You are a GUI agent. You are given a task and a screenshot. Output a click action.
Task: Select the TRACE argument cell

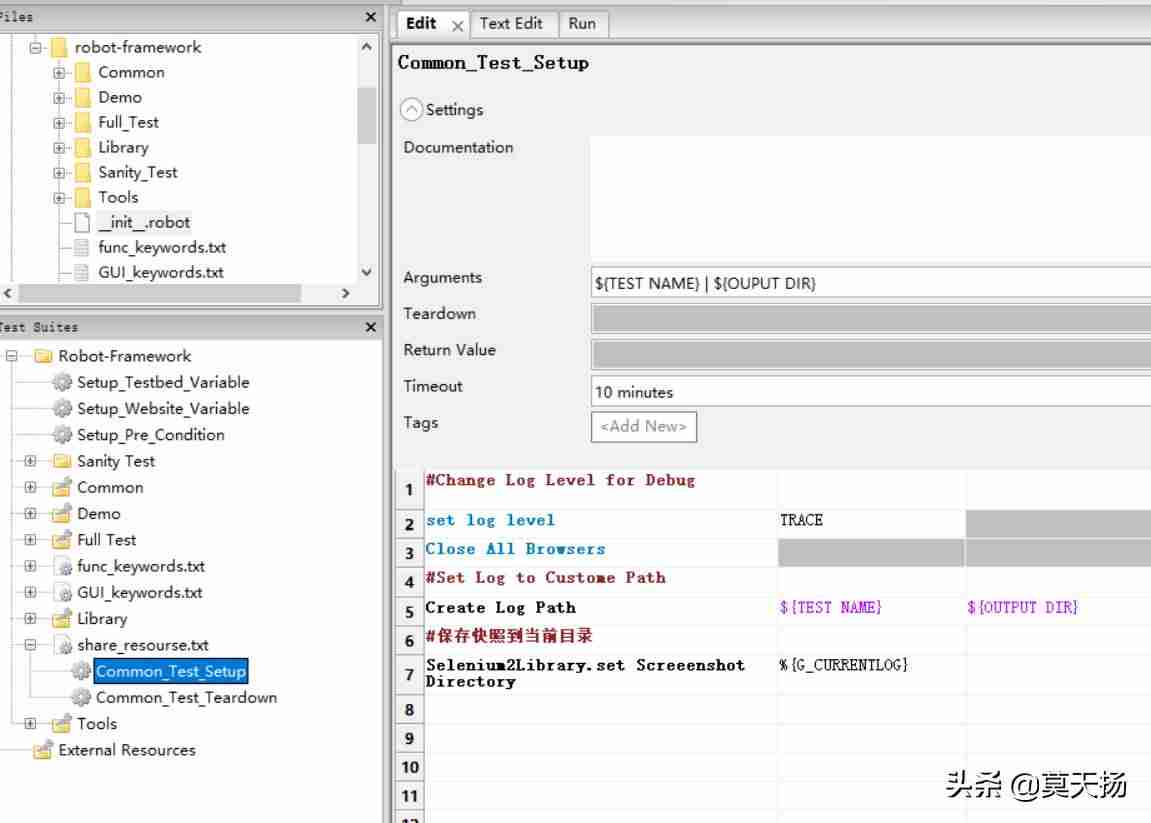pyautogui.click(x=871, y=523)
